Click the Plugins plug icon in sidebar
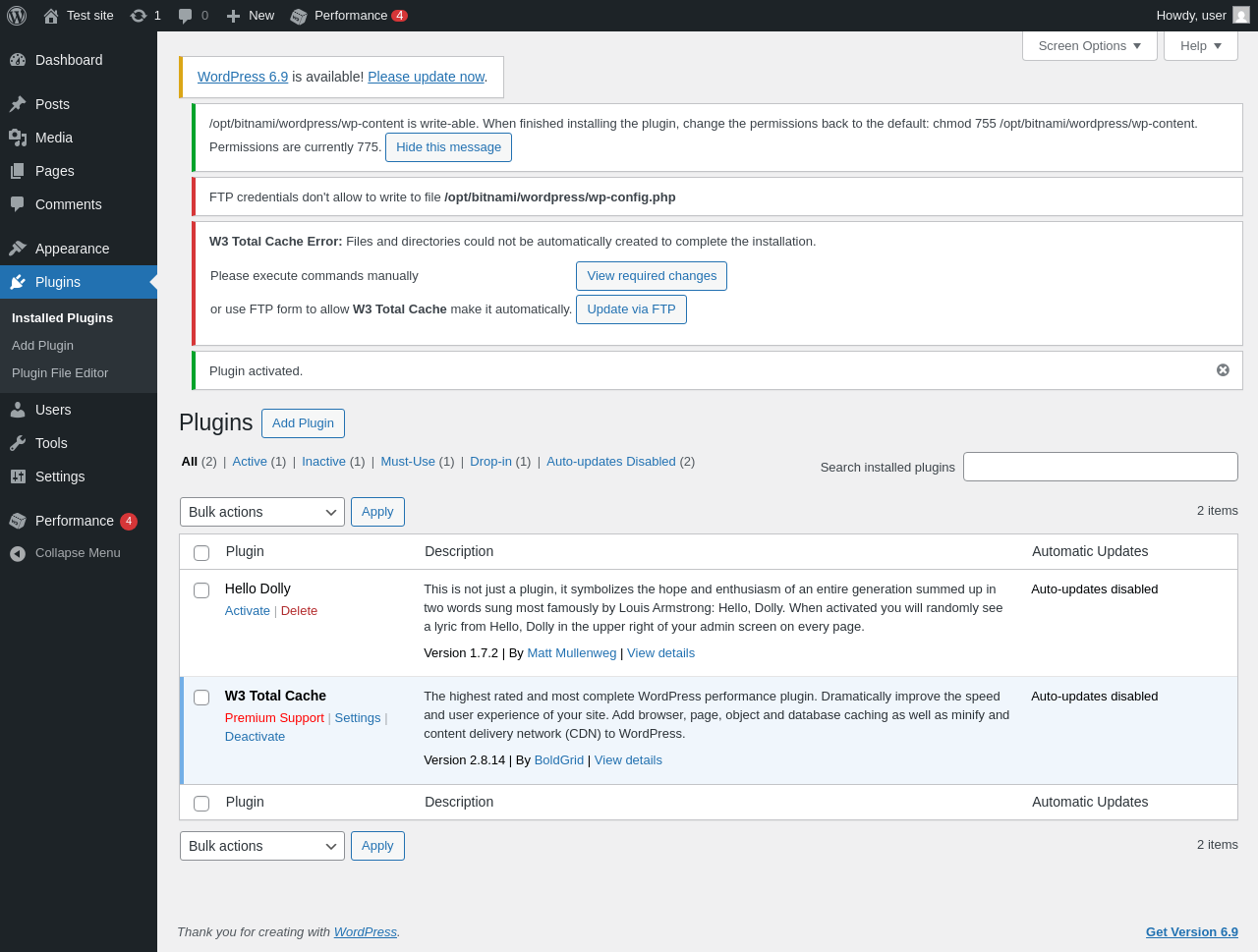Image resolution: width=1258 pixels, height=952 pixels. pos(18,282)
